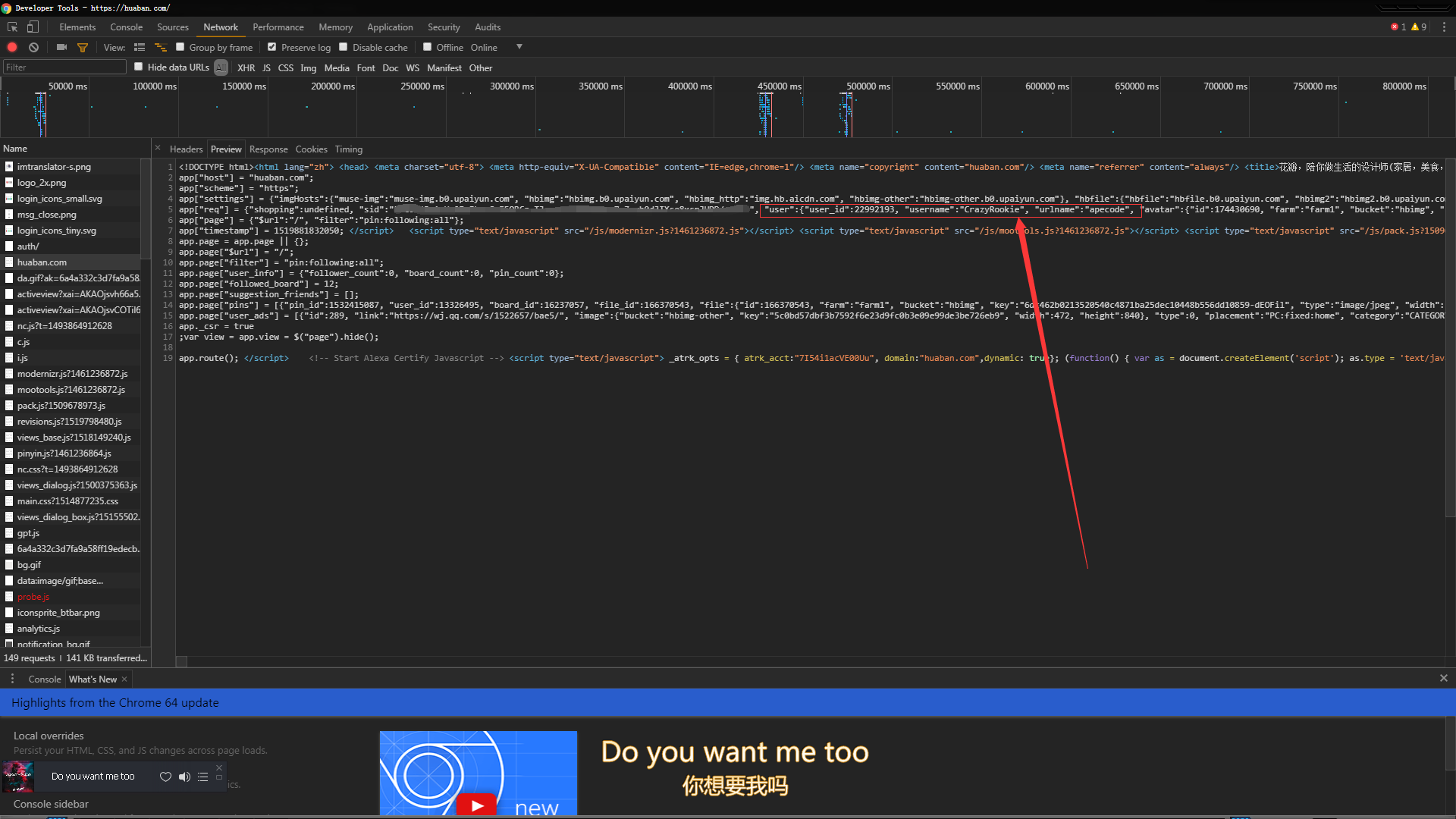Enable Group by frame checkbox
Viewport: 1456px width, 819px height.
[180, 47]
